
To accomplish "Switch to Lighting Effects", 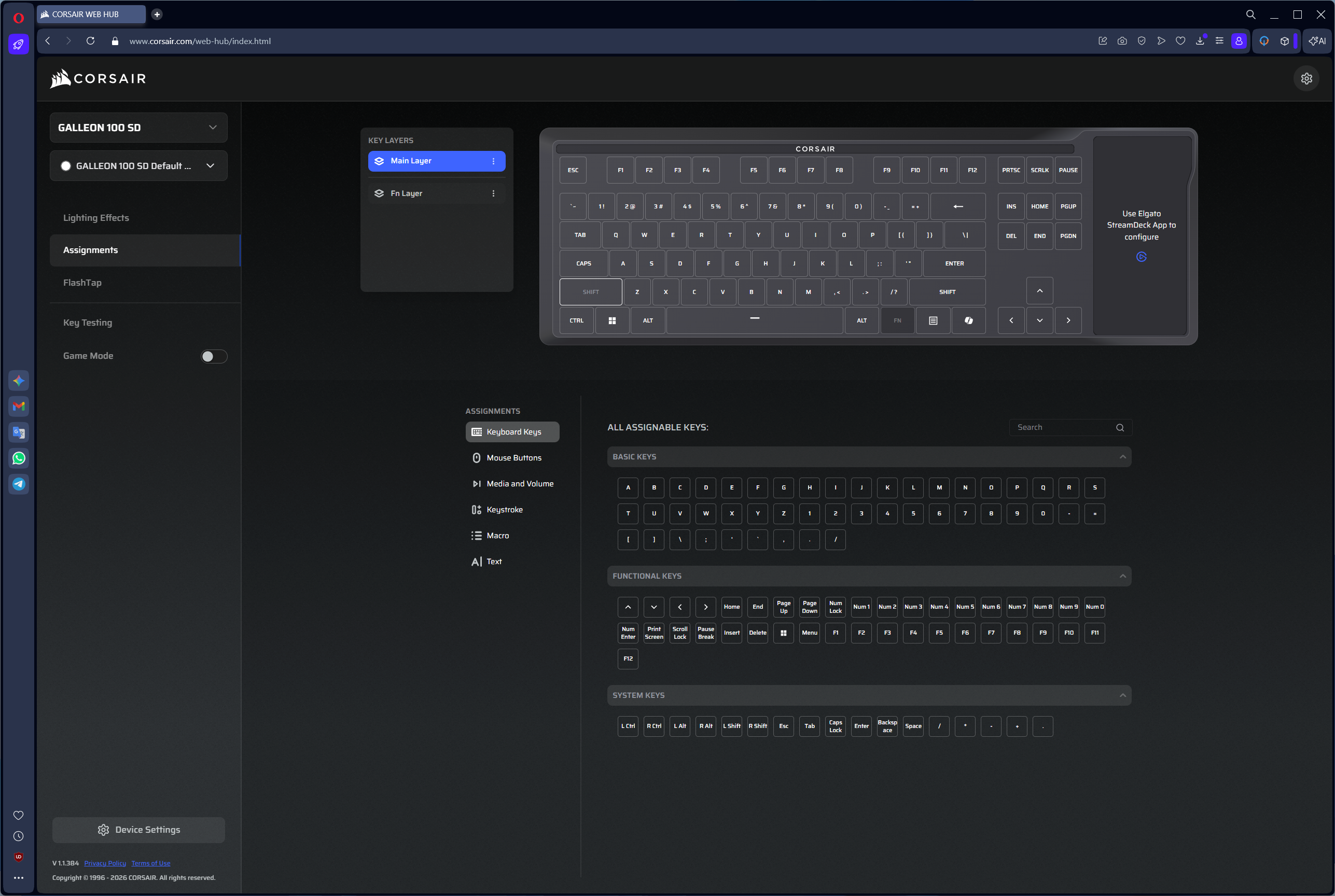I will click(x=95, y=218).
